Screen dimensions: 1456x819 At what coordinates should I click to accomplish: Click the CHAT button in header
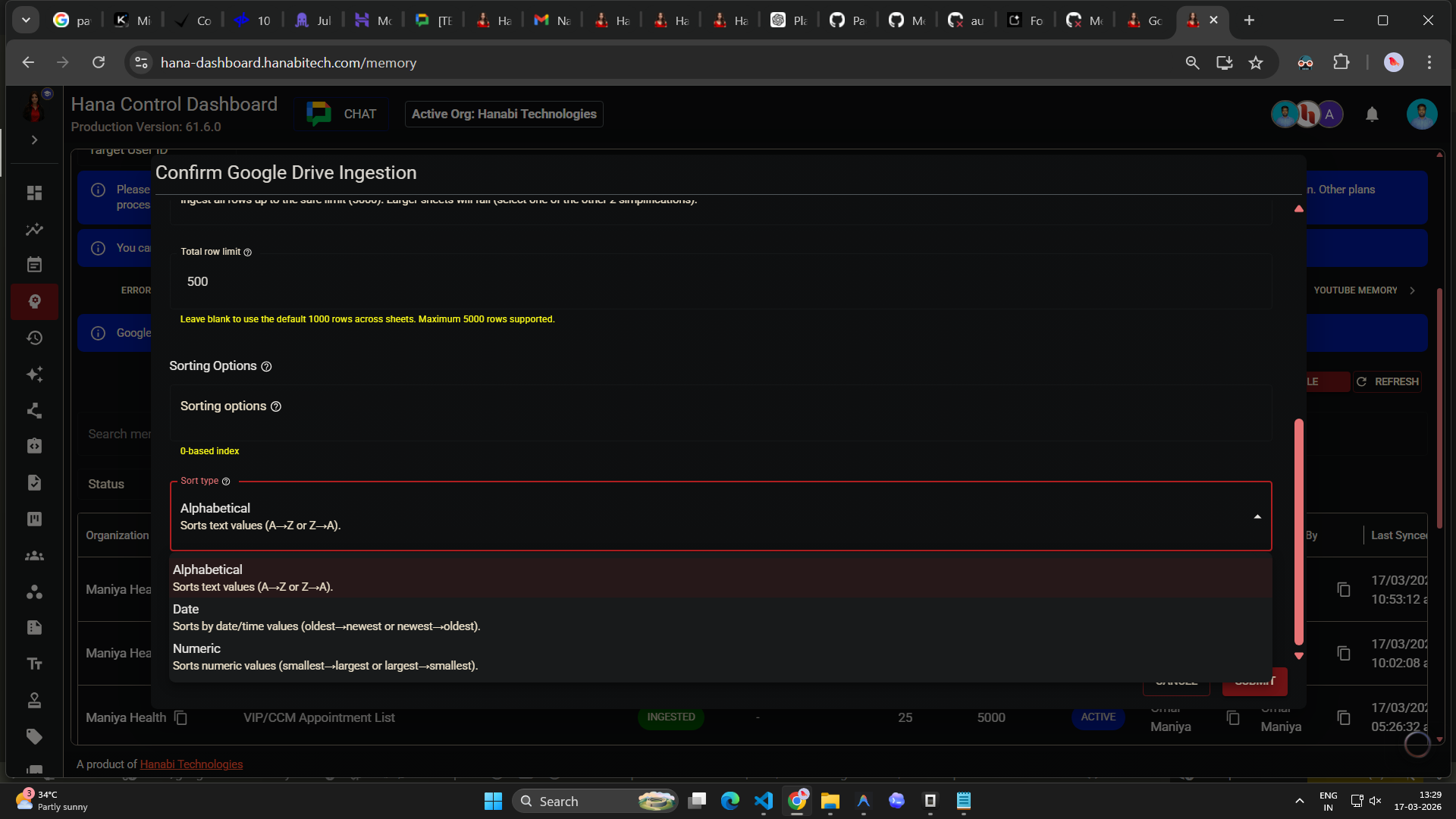click(x=343, y=115)
